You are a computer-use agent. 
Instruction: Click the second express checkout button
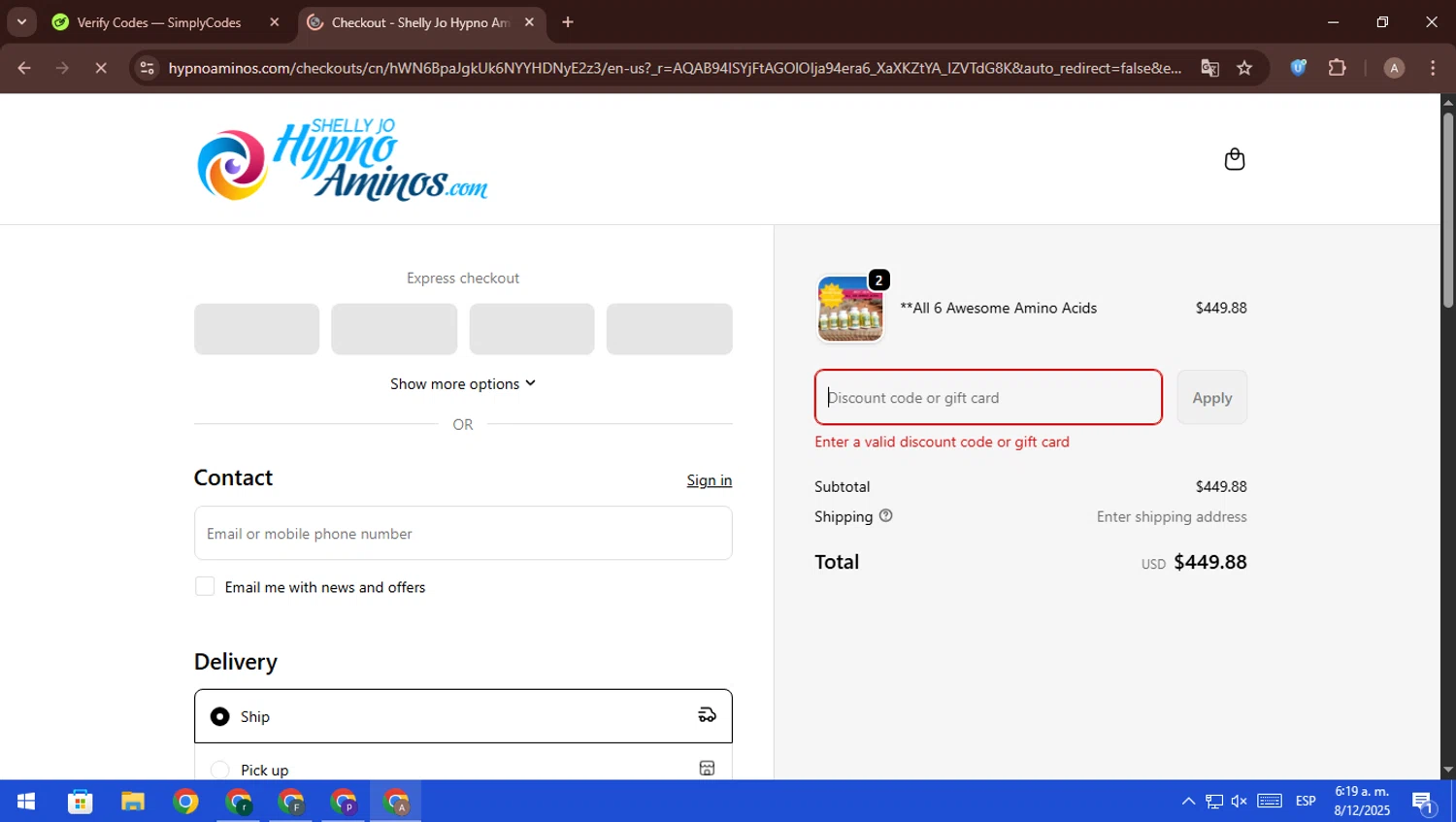[394, 329]
